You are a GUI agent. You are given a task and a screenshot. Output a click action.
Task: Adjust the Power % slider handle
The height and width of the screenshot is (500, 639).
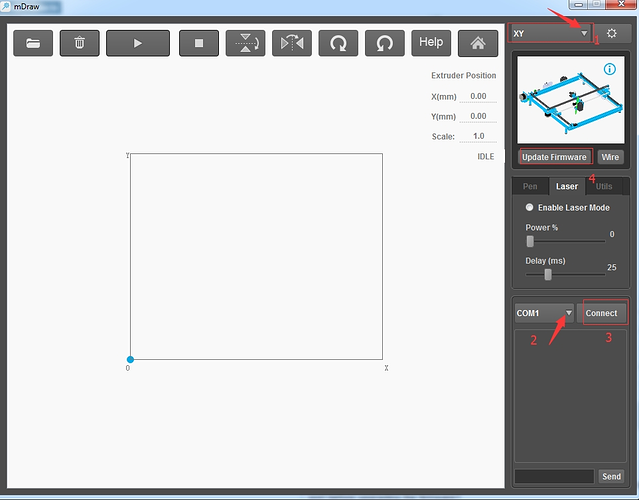tap(530, 241)
